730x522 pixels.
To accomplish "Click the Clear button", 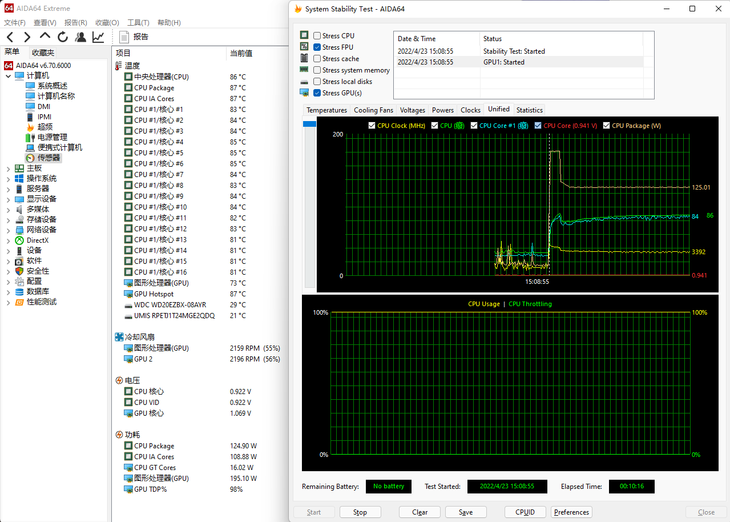I will (x=419, y=512).
